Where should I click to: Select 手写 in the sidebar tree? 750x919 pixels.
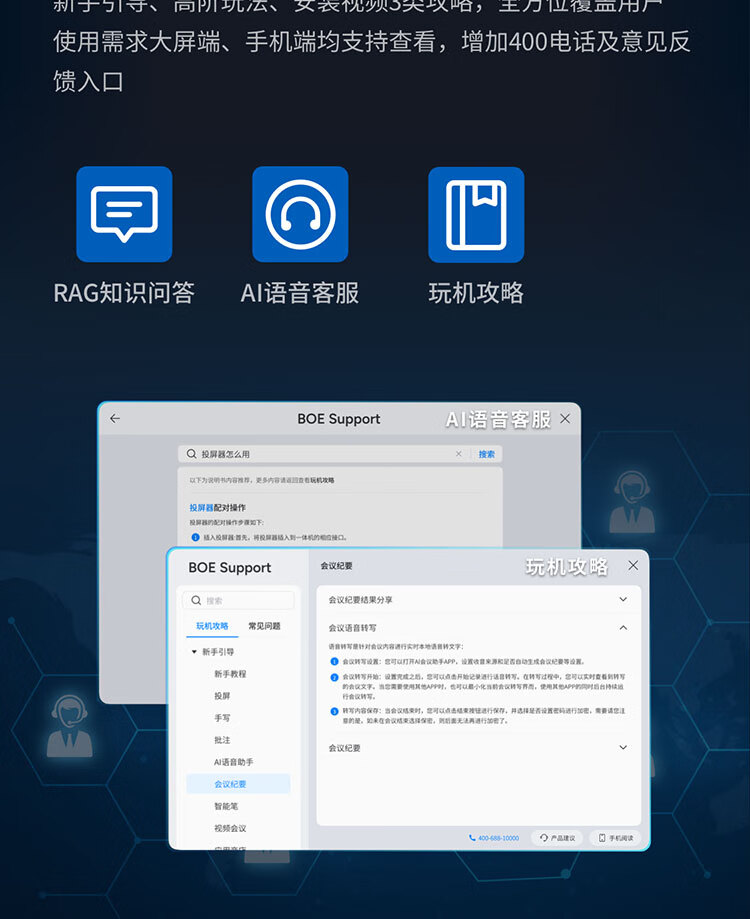click(222, 718)
